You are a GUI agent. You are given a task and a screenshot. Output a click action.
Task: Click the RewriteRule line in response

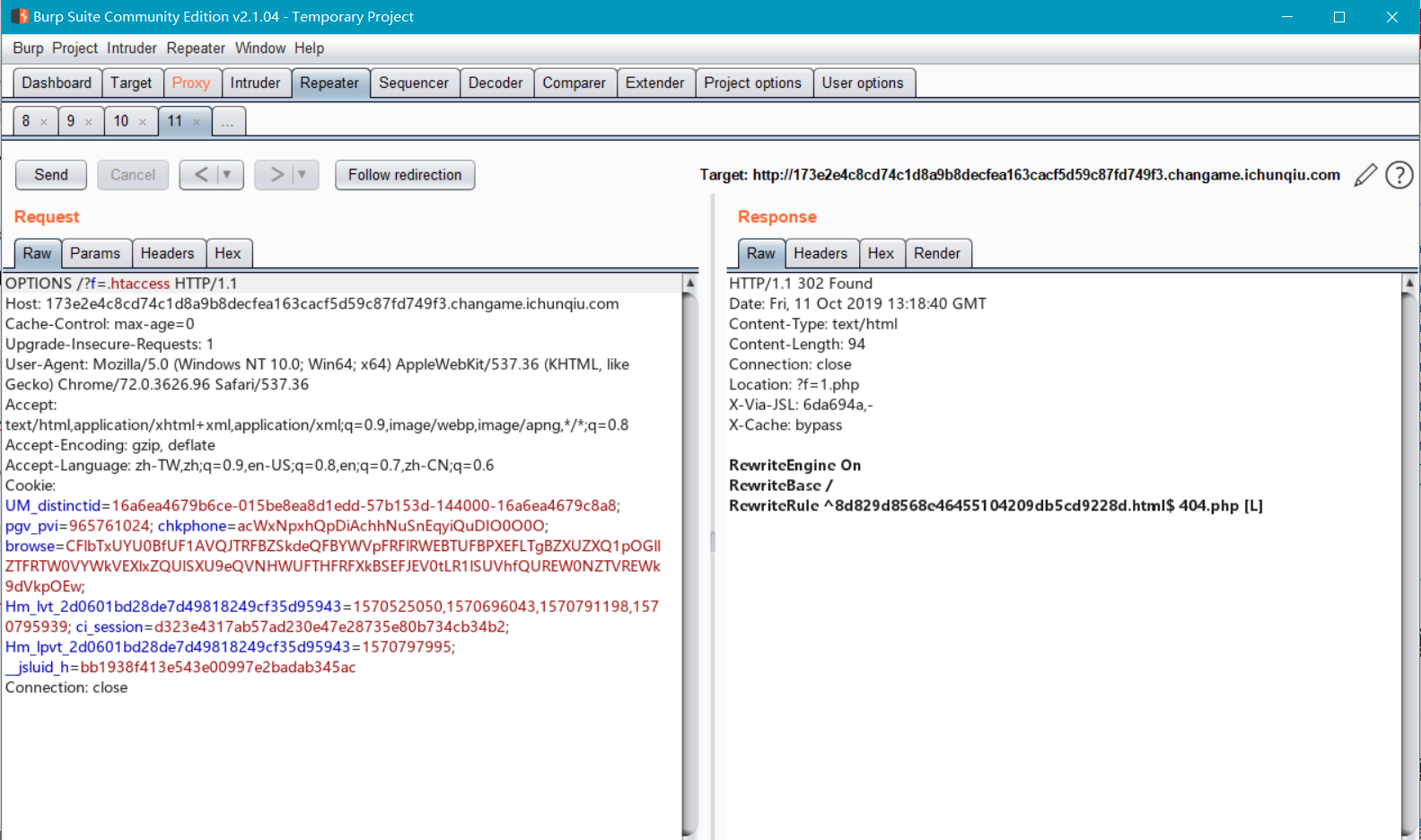[x=996, y=506]
